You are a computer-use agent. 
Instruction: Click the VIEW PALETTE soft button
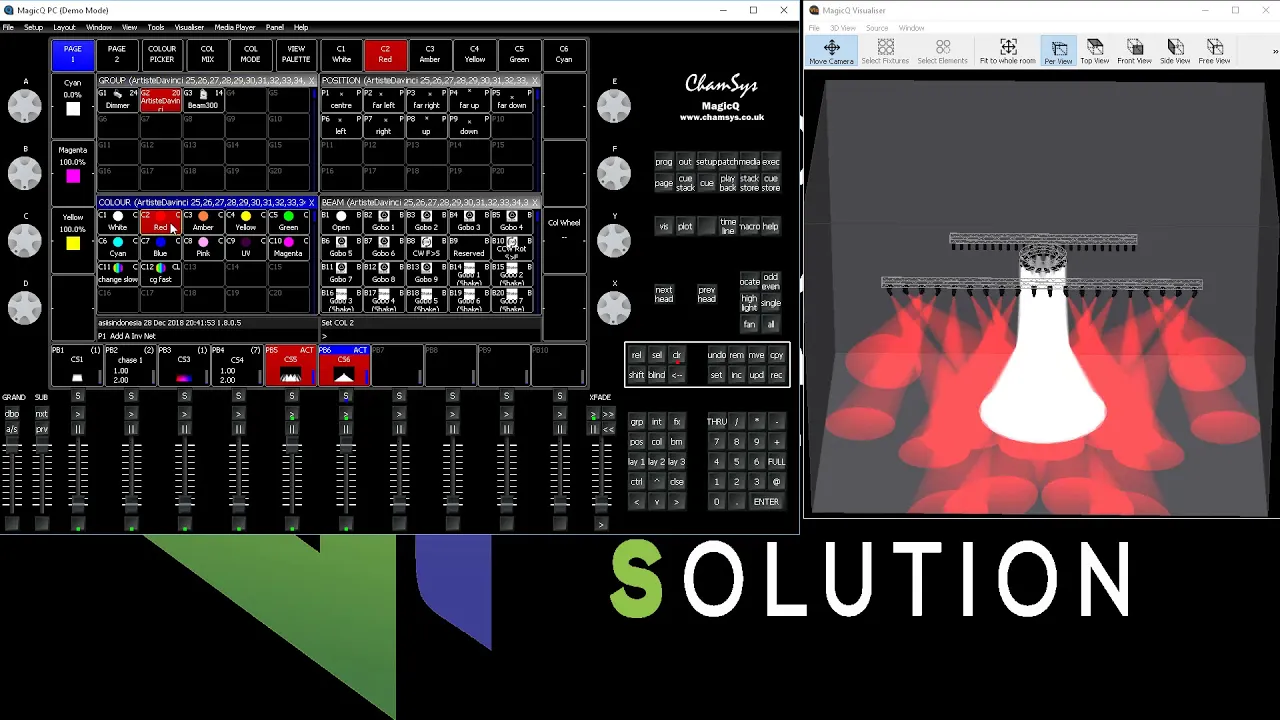(x=296, y=54)
